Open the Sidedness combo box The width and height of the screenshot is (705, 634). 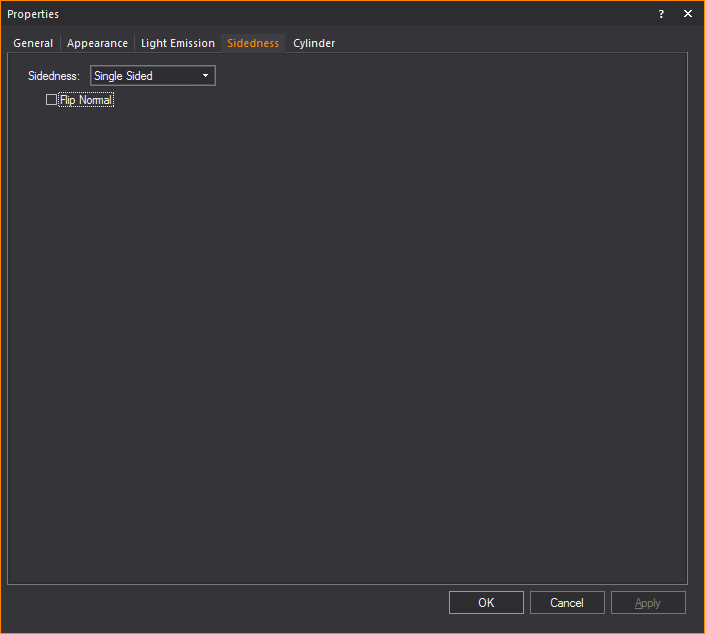coord(152,76)
